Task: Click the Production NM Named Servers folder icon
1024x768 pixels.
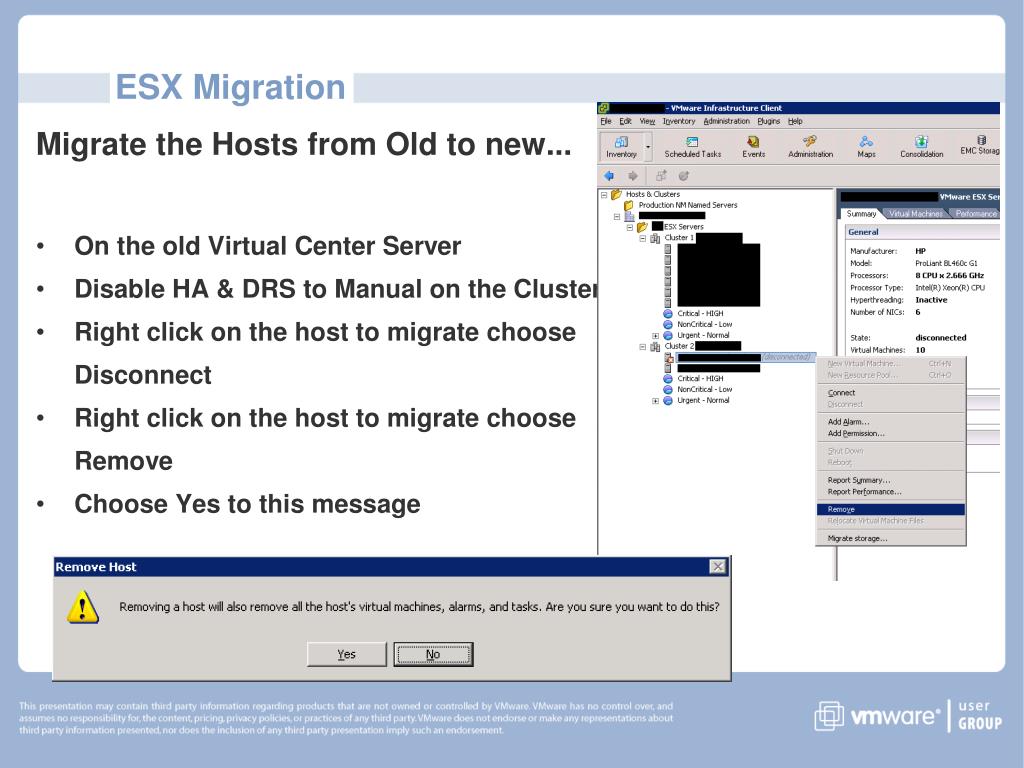Action: click(629, 205)
